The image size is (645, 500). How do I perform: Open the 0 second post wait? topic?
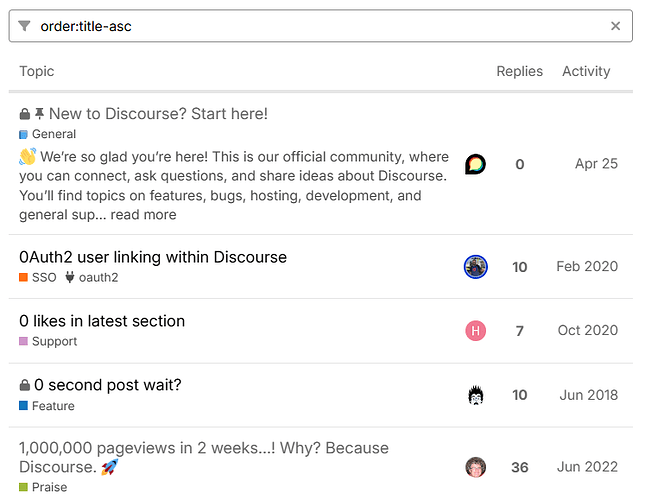tap(108, 385)
